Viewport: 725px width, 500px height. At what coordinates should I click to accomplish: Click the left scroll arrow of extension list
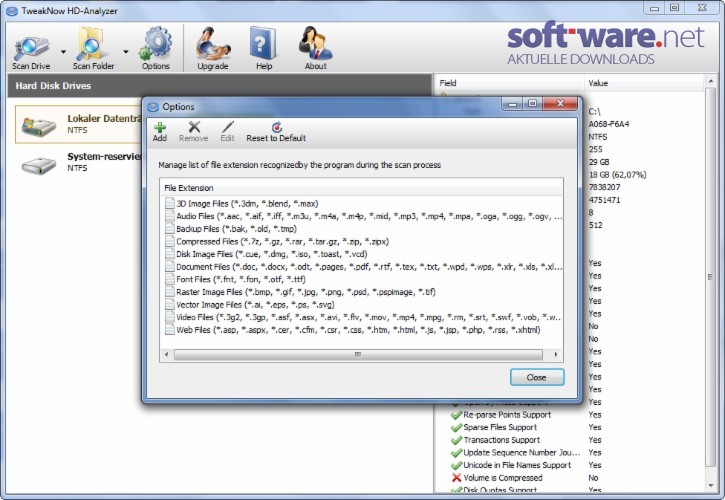click(x=167, y=355)
